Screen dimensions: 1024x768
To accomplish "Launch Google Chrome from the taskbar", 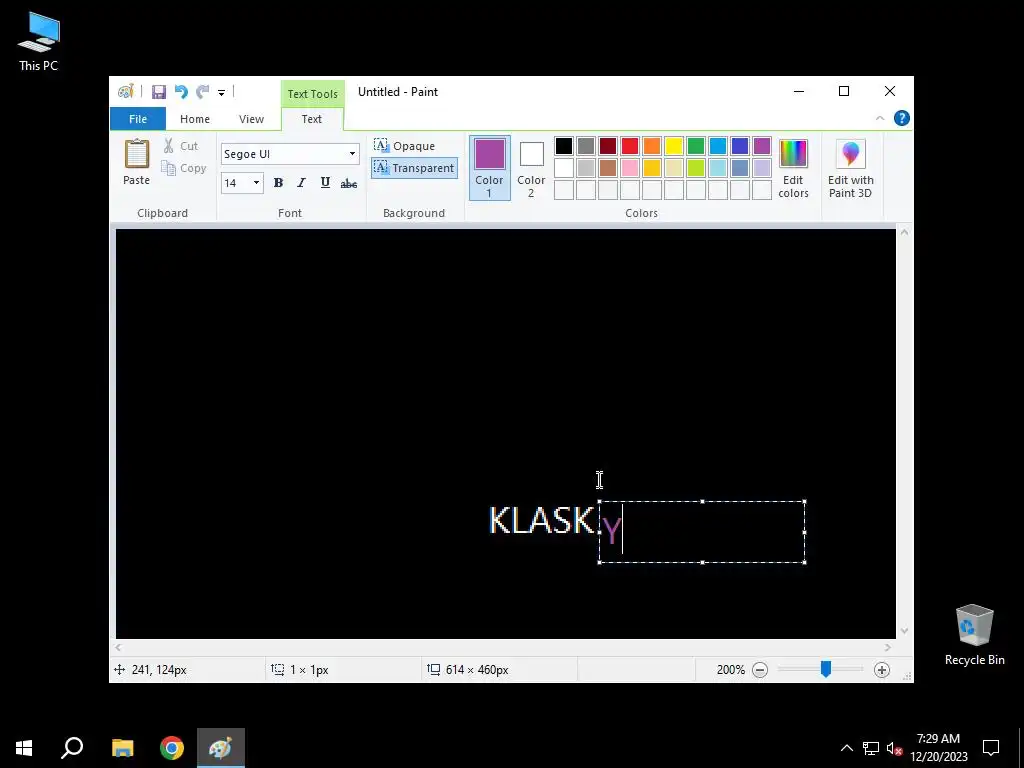I will pyautogui.click(x=172, y=748).
